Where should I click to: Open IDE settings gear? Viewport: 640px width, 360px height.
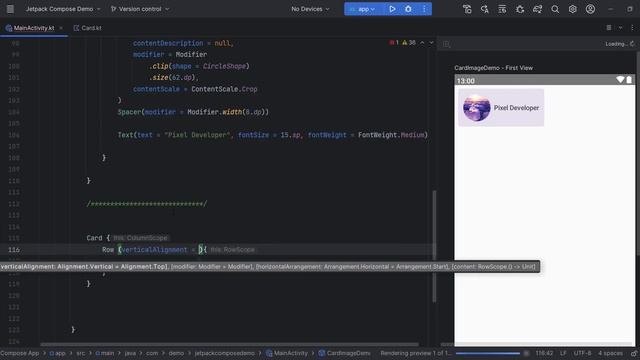click(x=573, y=9)
